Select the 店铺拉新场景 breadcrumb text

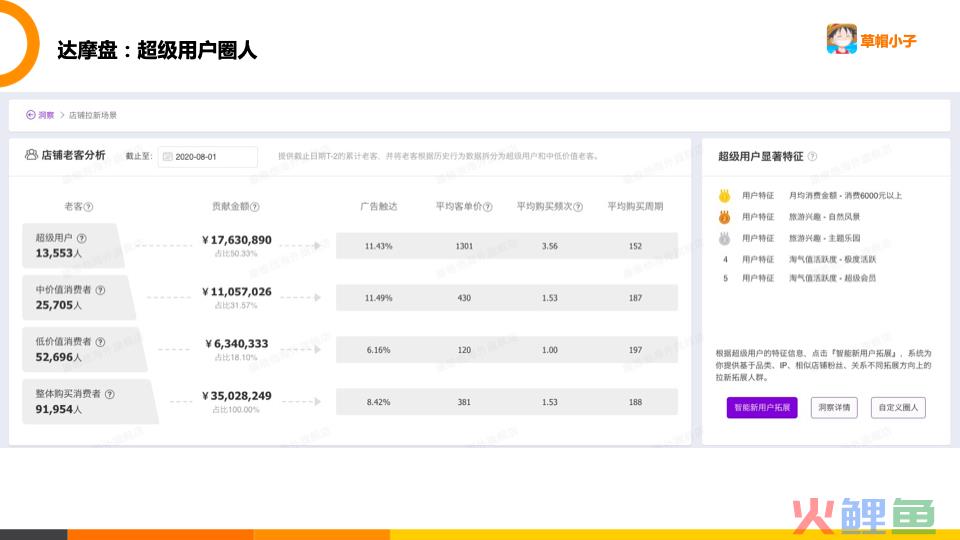coord(92,115)
